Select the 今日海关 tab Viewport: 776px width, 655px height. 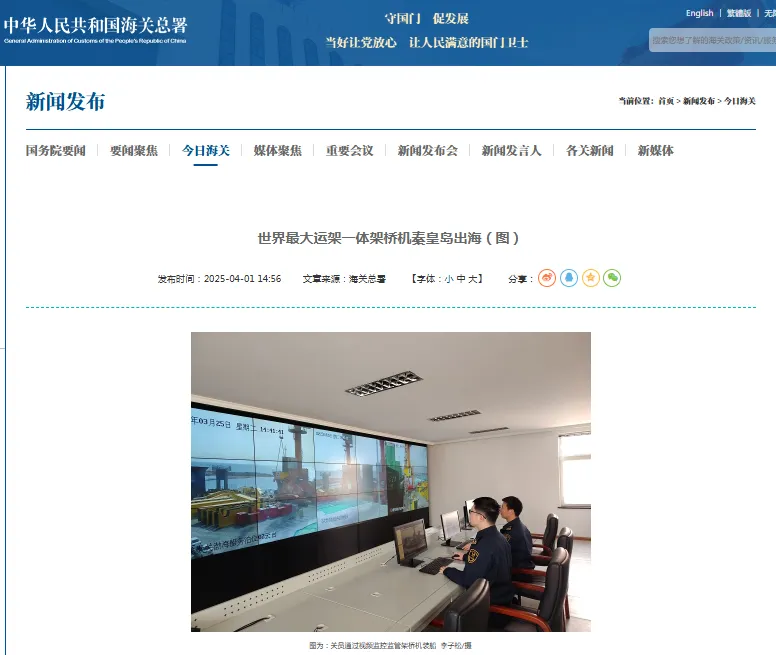pyautogui.click(x=206, y=150)
